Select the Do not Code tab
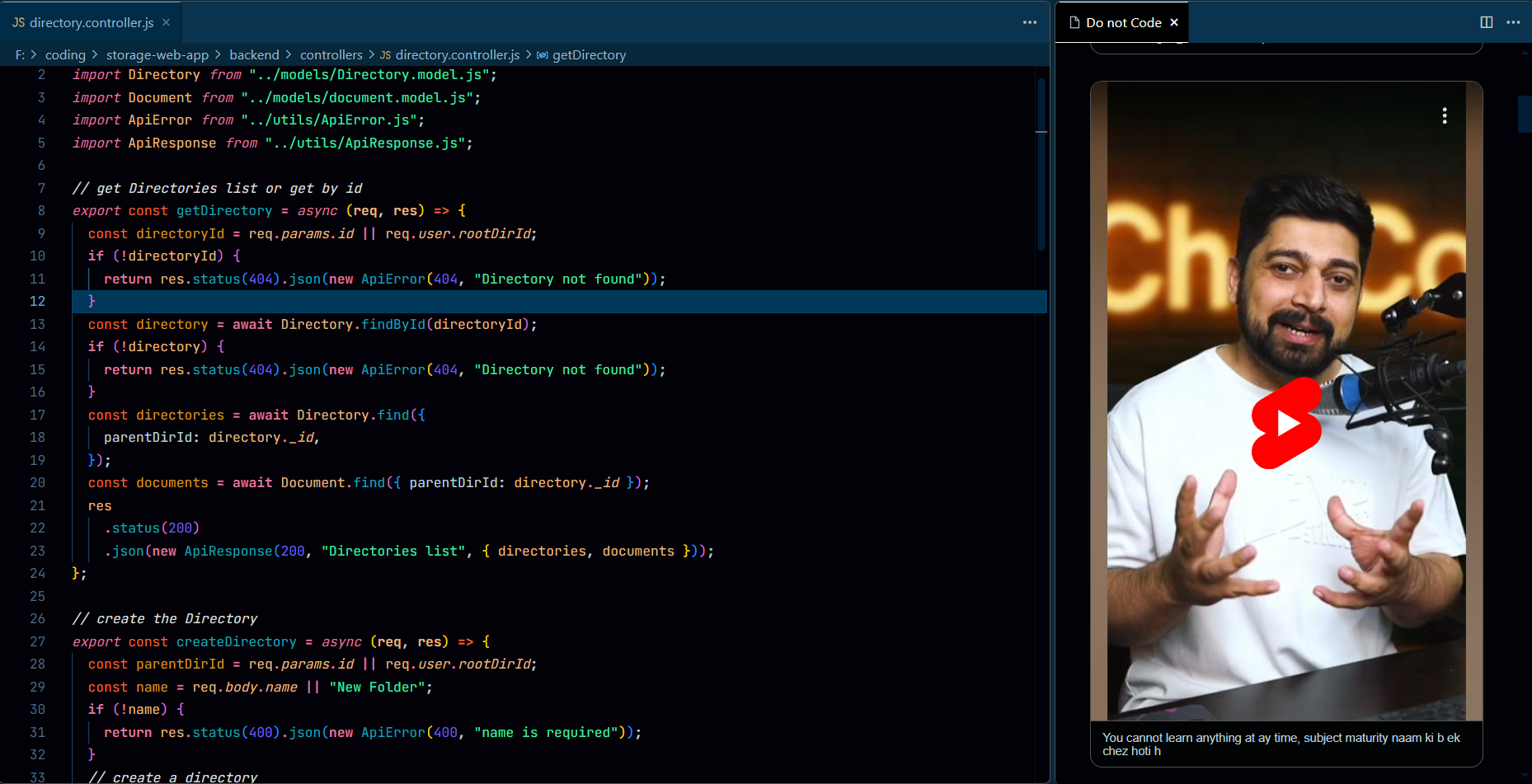This screenshot has width=1532, height=784. 1123,22
